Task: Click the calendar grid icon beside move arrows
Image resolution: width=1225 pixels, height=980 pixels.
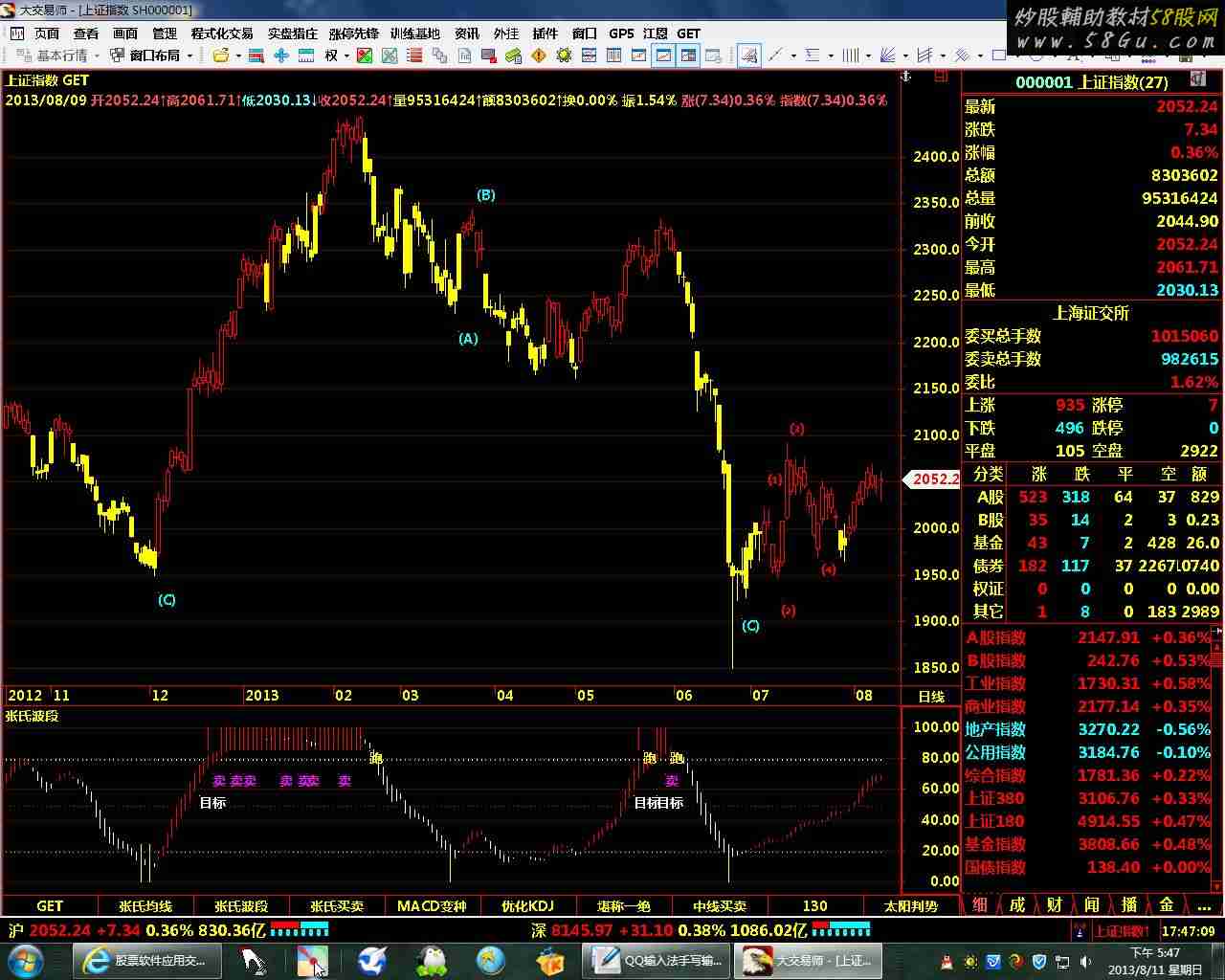Action: click(x=306, y=56)
